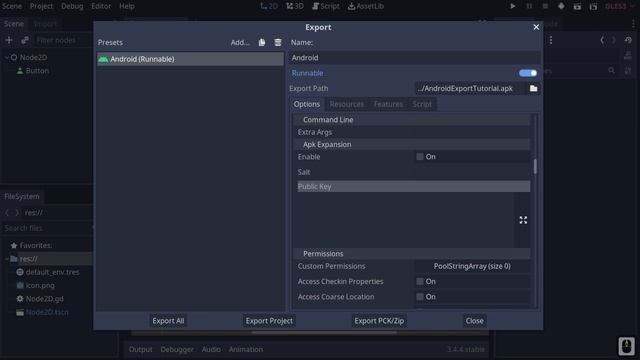The height and width of the screenshot is (360, 640).
Task: Open the Output bottom panel
Action: pyautogui.click(x=140, y=349)
